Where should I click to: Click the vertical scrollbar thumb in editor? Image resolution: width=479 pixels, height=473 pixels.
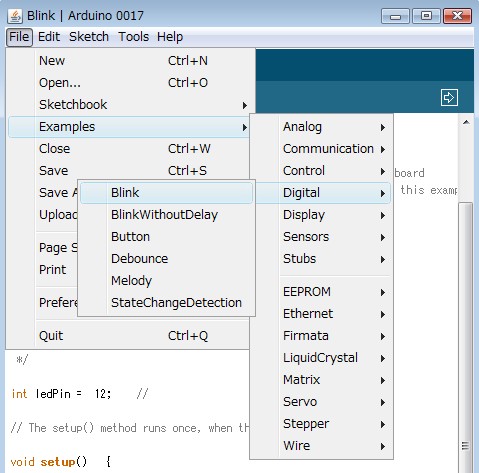point(466,337)
